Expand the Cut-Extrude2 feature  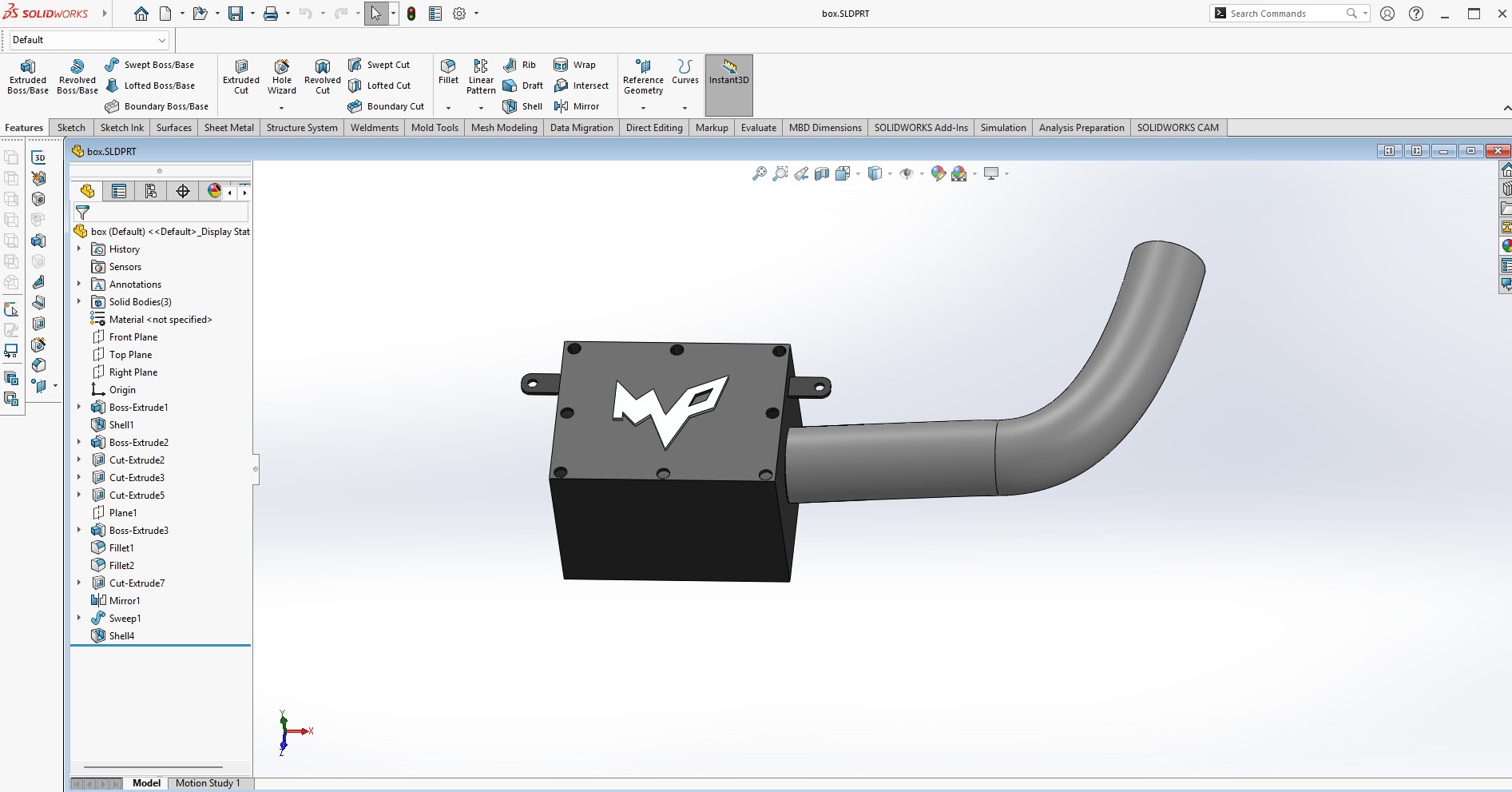click(x=79, y=460)
